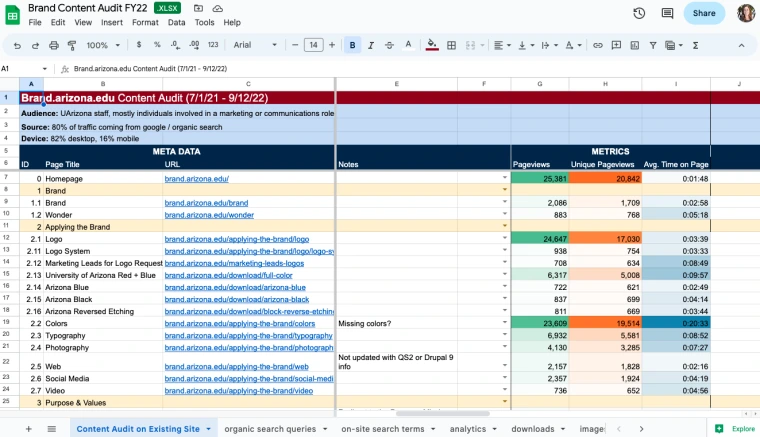Viewport: 760px width, 437px height.
Task: Format as percent icon
Action: click(157, 45)
